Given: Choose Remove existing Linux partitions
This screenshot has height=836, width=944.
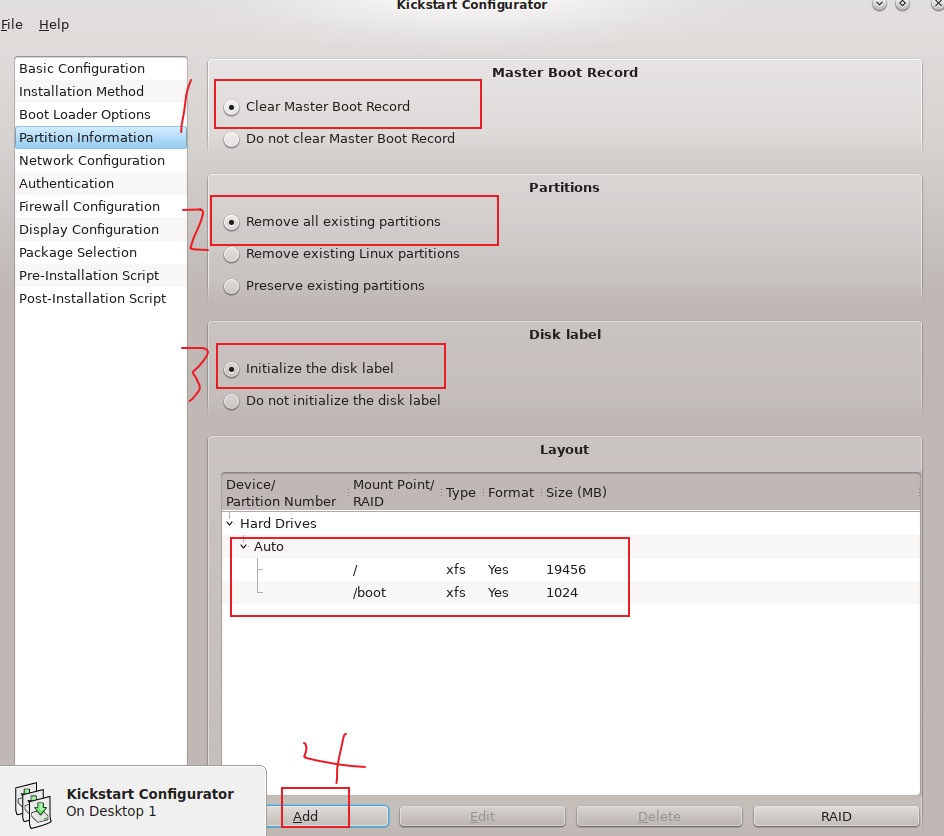Looking at the screenshot, I should point(231,254).
